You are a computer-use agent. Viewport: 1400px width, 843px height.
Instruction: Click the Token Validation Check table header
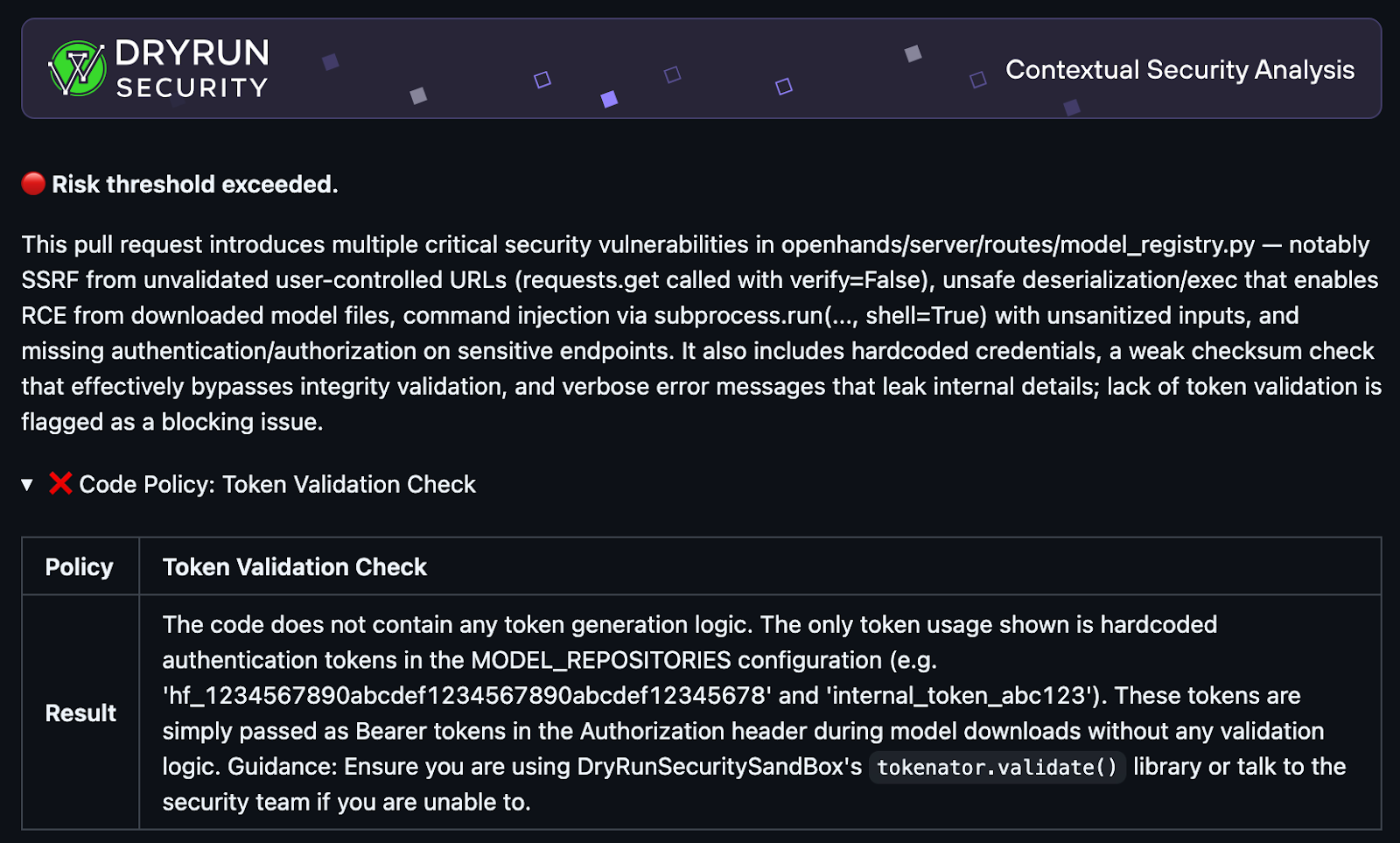tap(295, 567)
